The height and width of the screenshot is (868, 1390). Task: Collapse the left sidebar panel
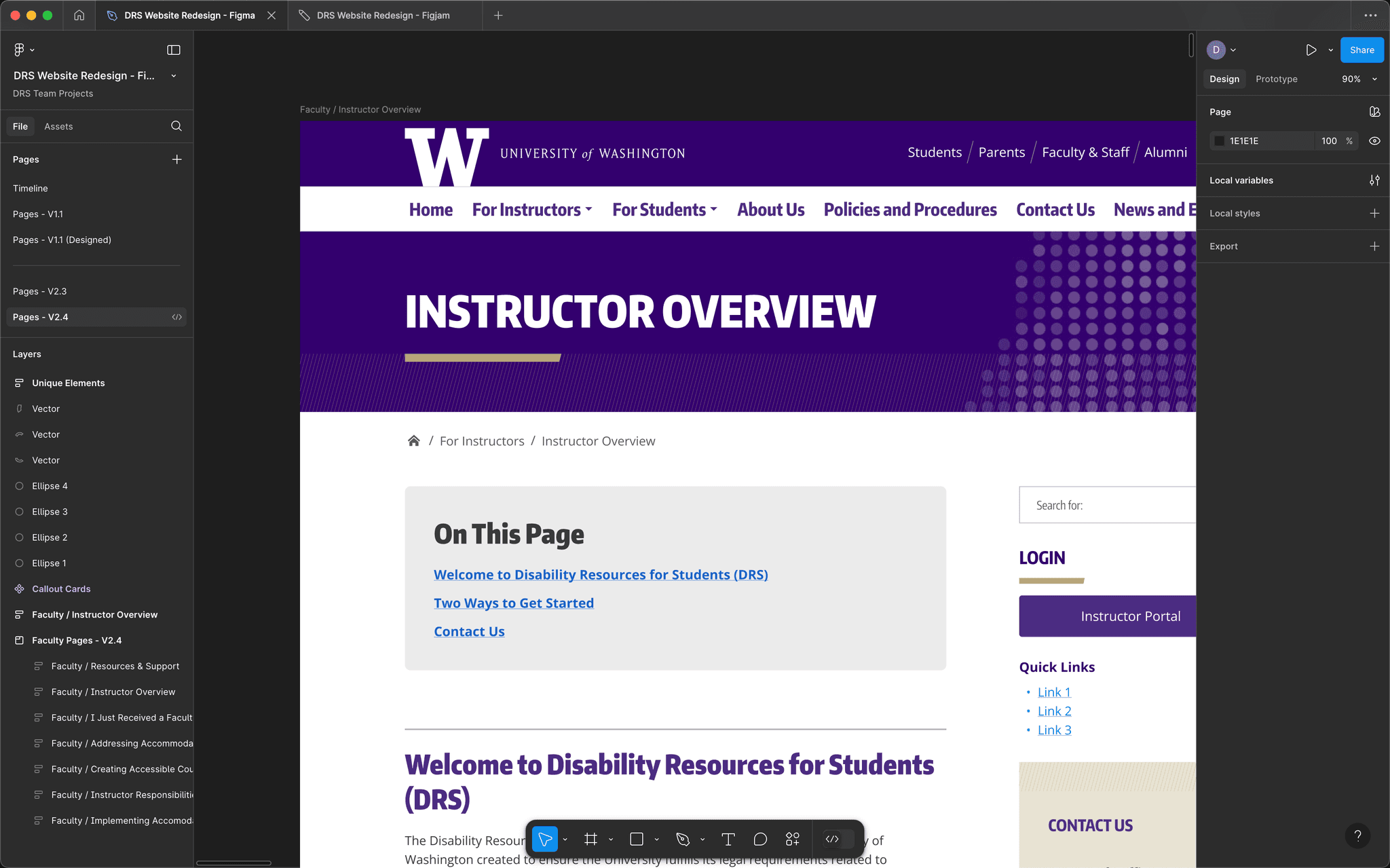point(174,49)
